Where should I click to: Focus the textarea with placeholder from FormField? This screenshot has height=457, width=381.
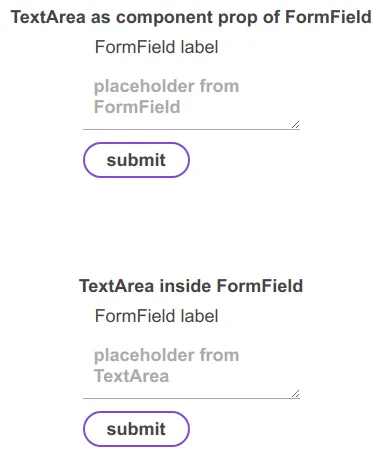pos(191,97)
